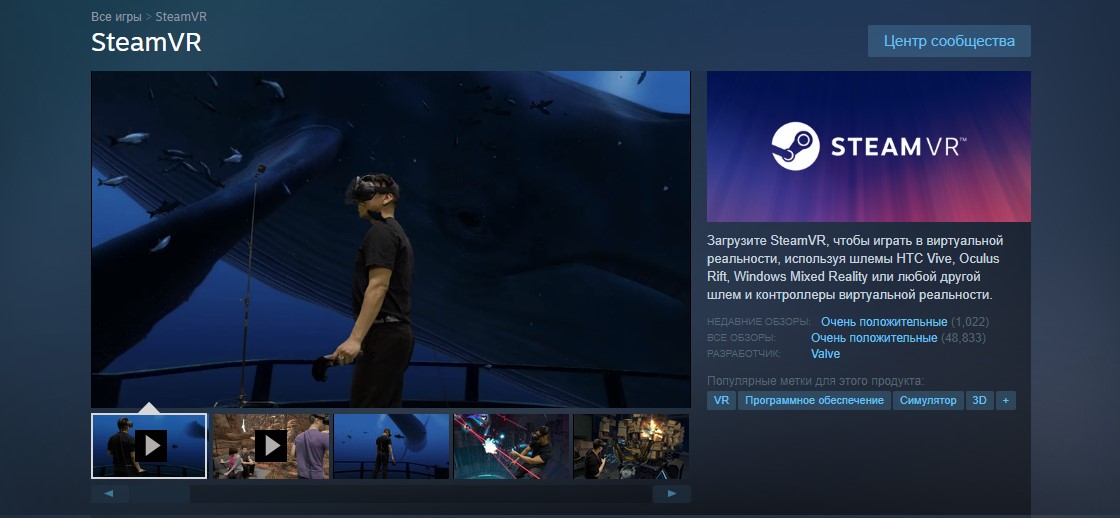
Task: Add a tag with the plus button
Action: pyautogui.click(x=1006, y=401)
